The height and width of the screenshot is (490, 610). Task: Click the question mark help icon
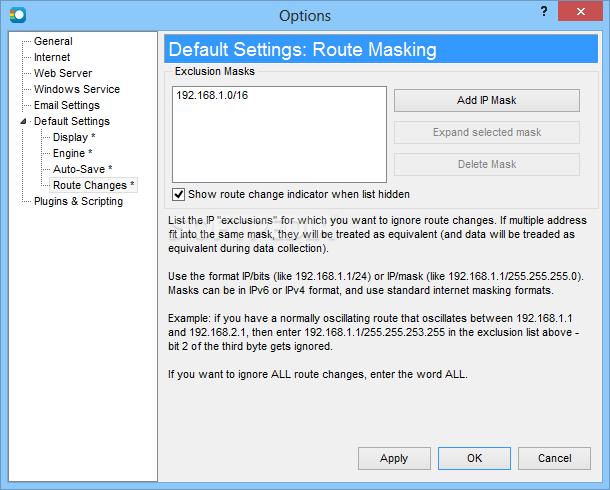(544, 12)
